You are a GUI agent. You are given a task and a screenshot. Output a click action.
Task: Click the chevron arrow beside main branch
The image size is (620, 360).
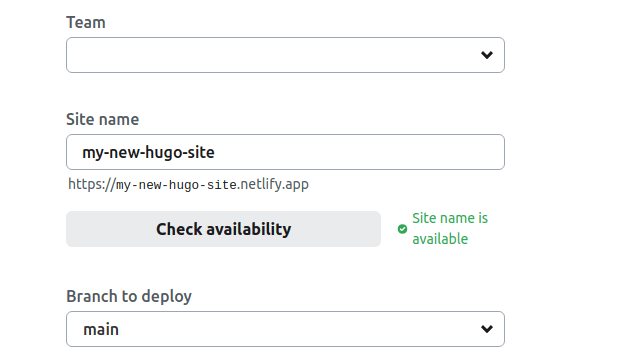point(487,329)
